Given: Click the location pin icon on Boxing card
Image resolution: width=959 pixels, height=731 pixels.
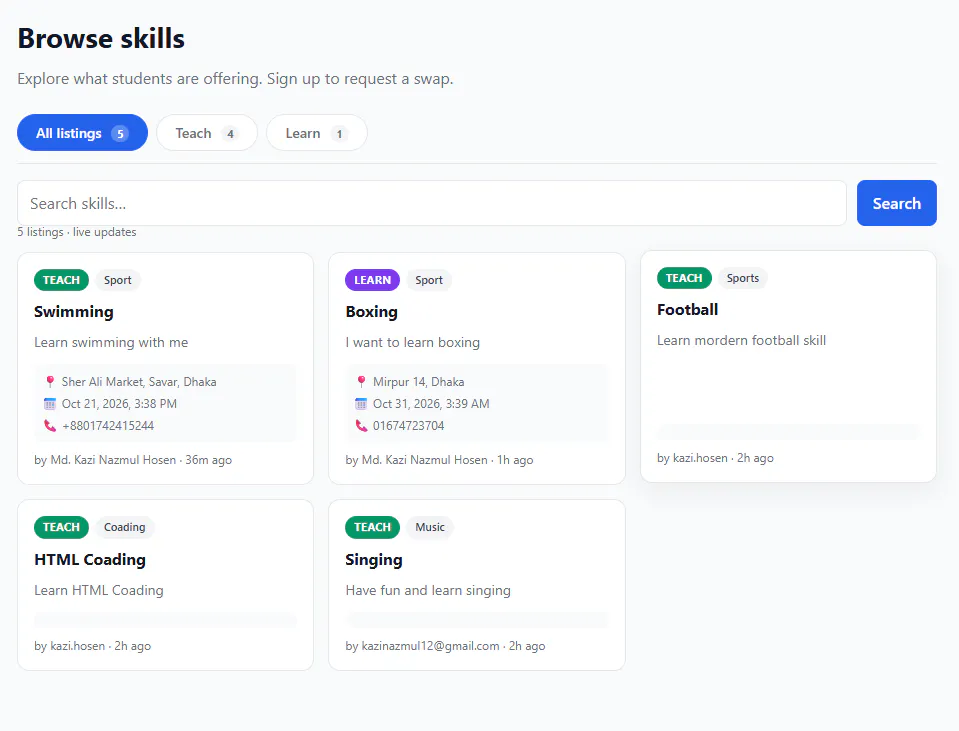Looking at the screenshot, I should point(361,382).
